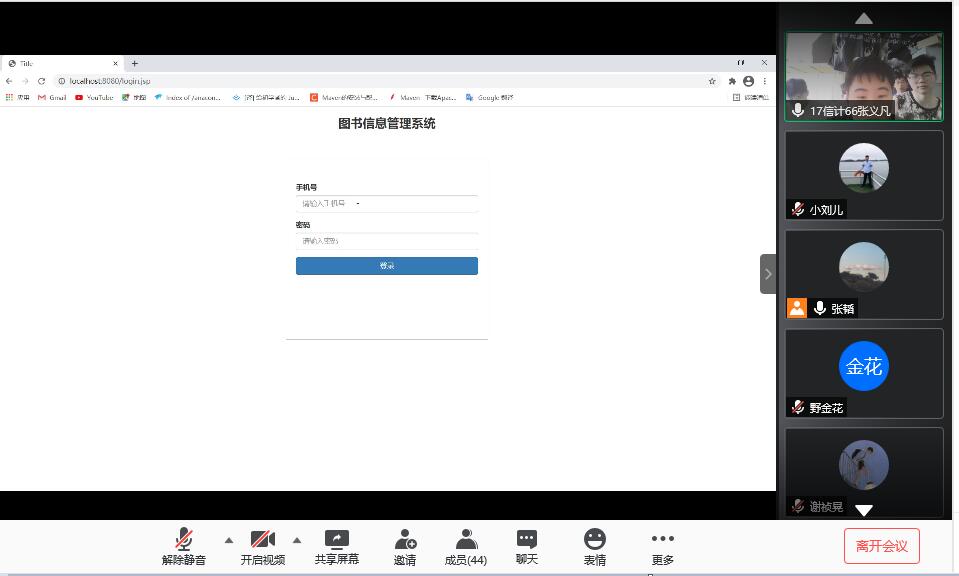Click the Invite (邀请) icon
This screenshot has width=959, height=576.
(405, 547)
